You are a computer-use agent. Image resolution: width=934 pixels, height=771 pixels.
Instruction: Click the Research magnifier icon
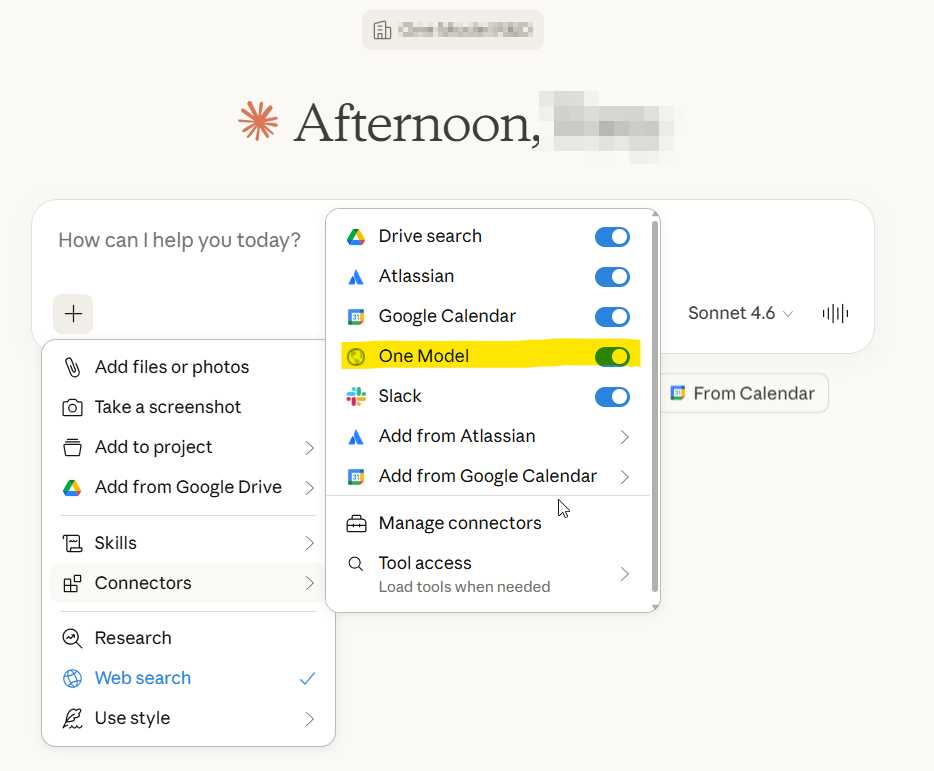coord(72,638)
